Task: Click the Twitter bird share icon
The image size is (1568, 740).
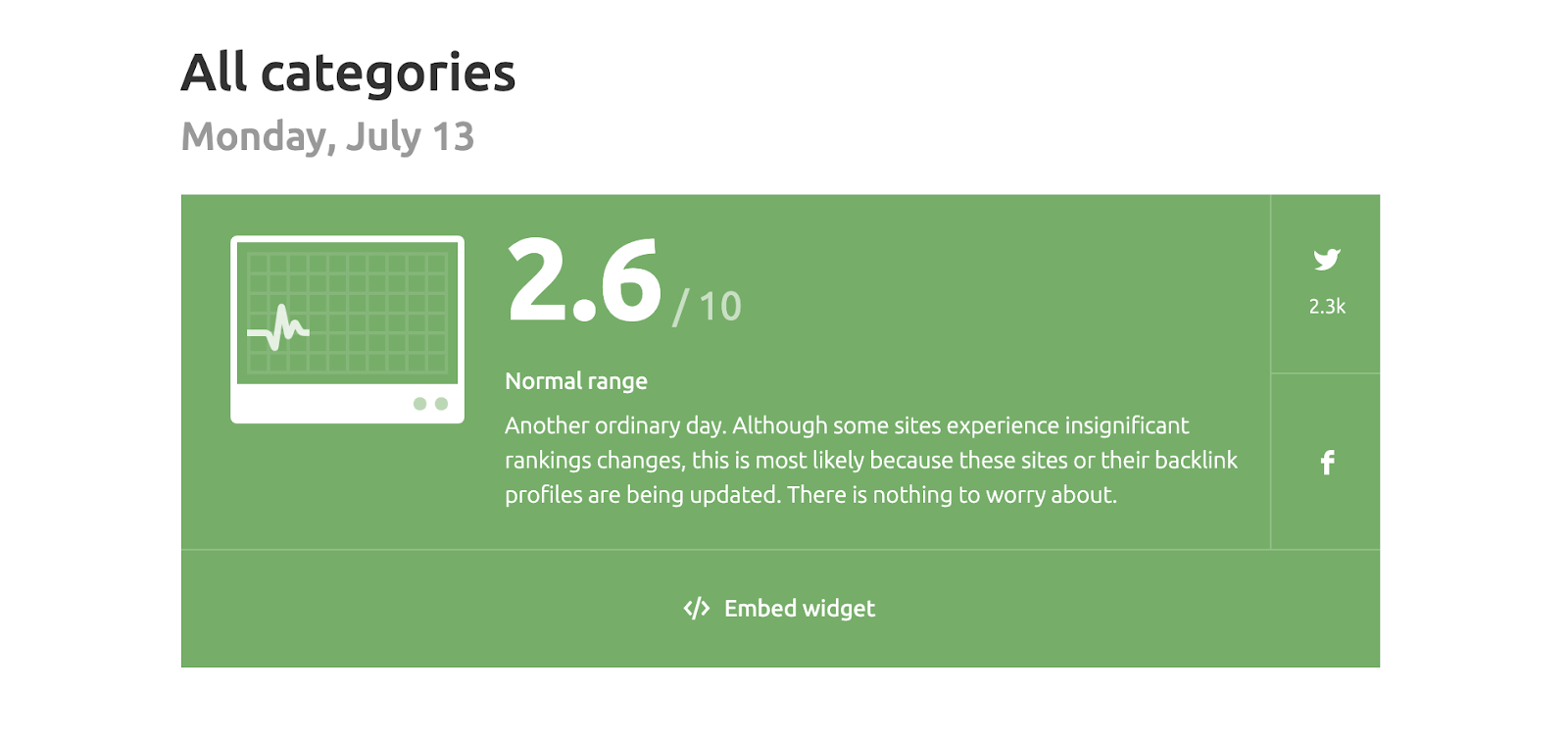Action: click(1327, 260)
